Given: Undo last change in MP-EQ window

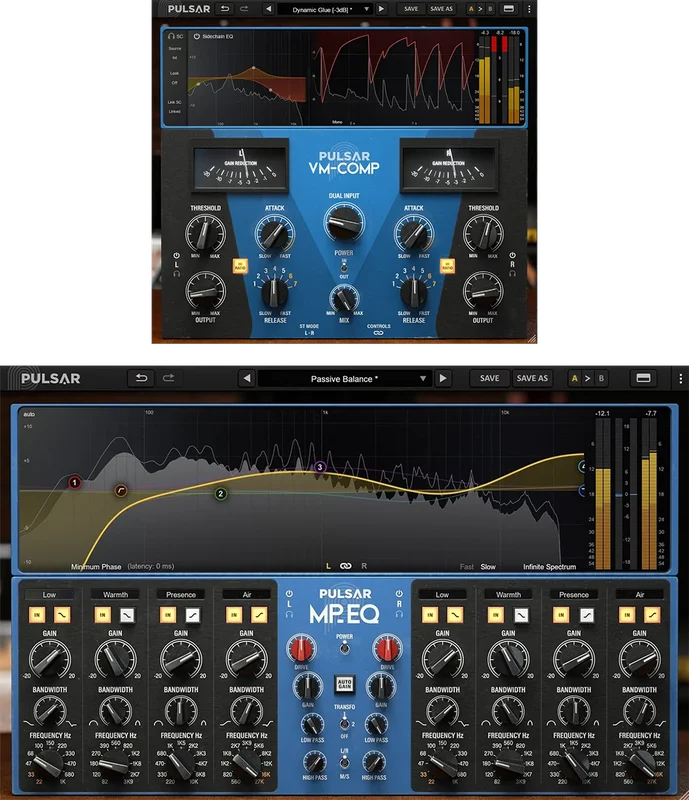Looking at the screenshot, I should pos(141,378).
